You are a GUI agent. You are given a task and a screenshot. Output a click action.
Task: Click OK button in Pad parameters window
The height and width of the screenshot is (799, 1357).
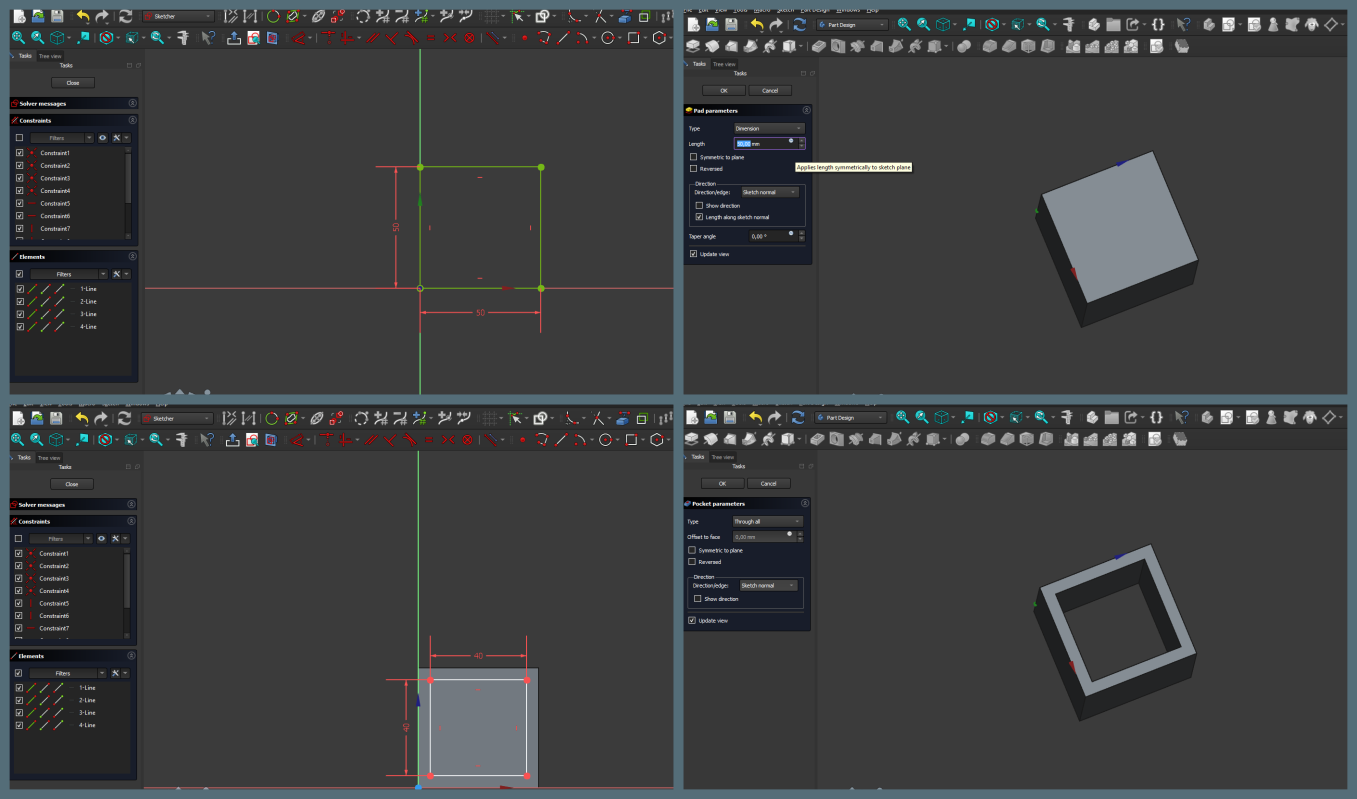pyautogui.click(x=724, y=90)
